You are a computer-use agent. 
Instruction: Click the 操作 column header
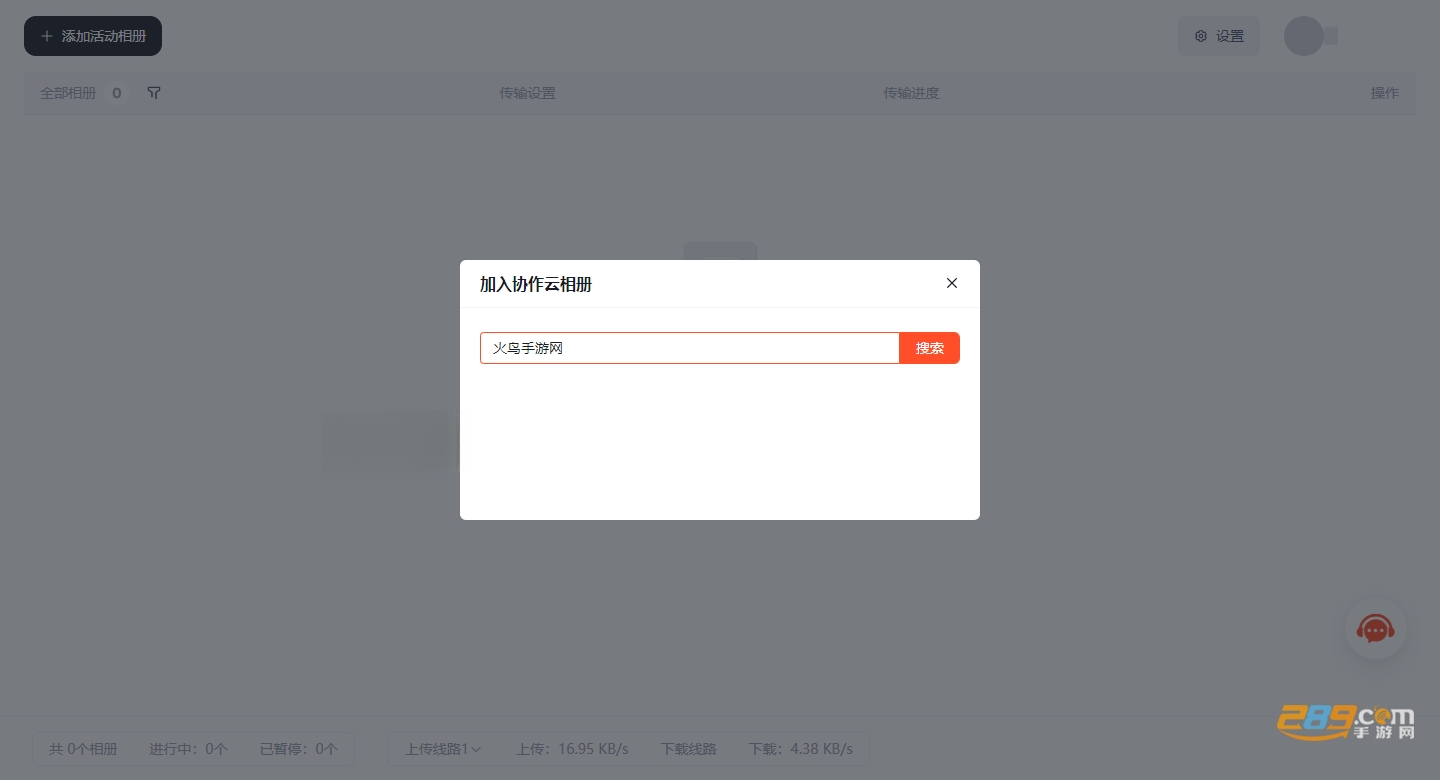pos(1385,93)
